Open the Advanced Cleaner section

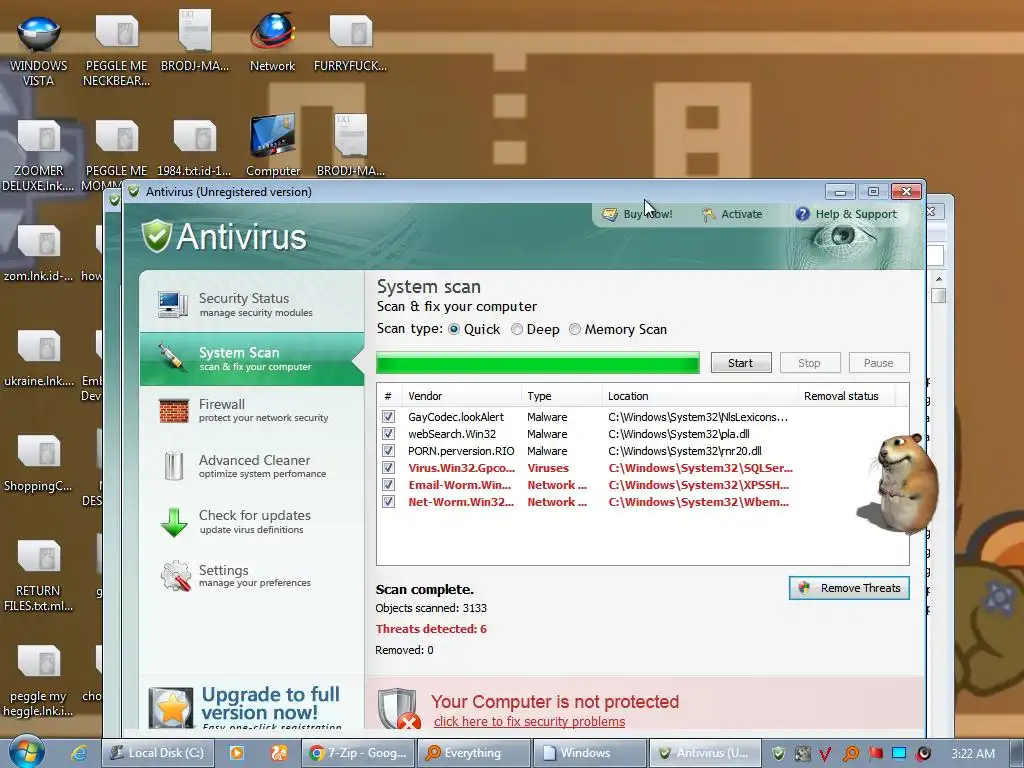tap(252, 466)
